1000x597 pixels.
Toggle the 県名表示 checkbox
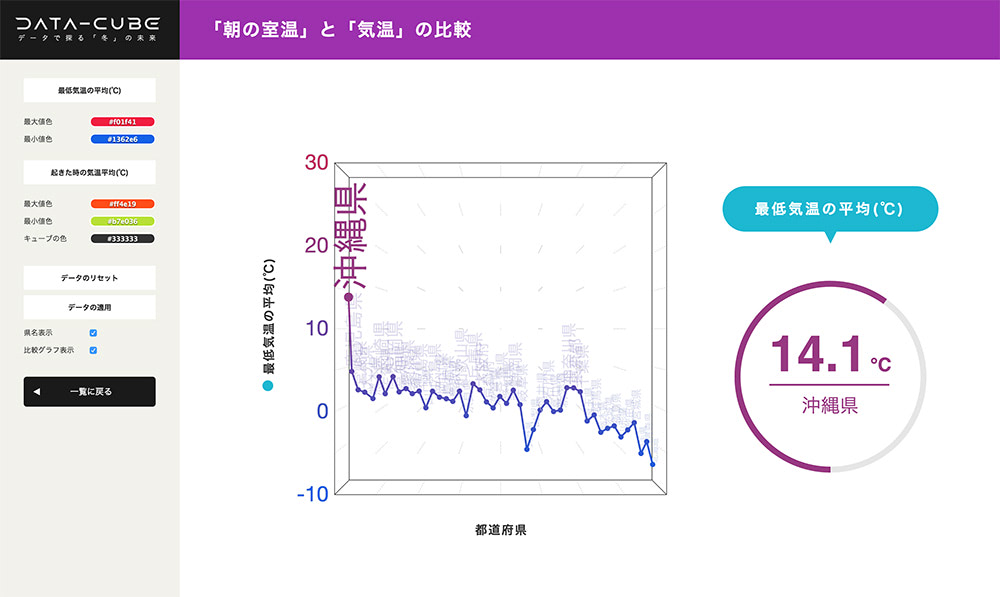(93, 333)
